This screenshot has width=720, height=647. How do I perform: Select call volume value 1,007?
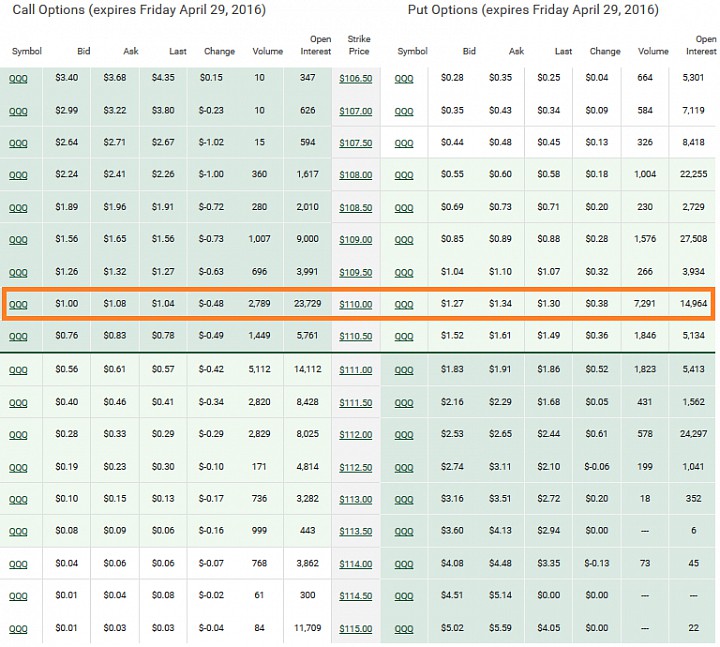[x=259, y=239]
